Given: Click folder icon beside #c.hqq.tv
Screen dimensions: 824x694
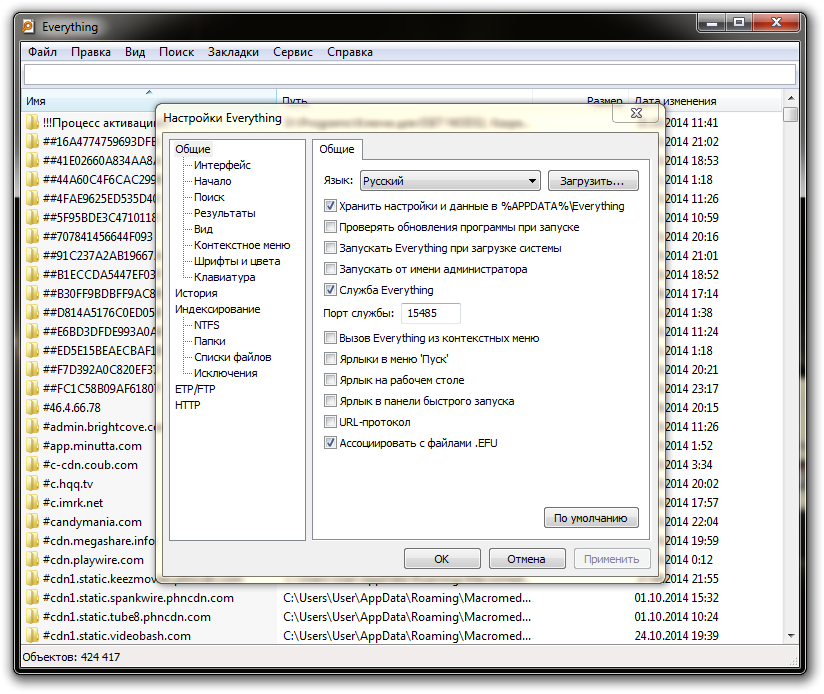Looking at the screenshot, I should point(33,483).
